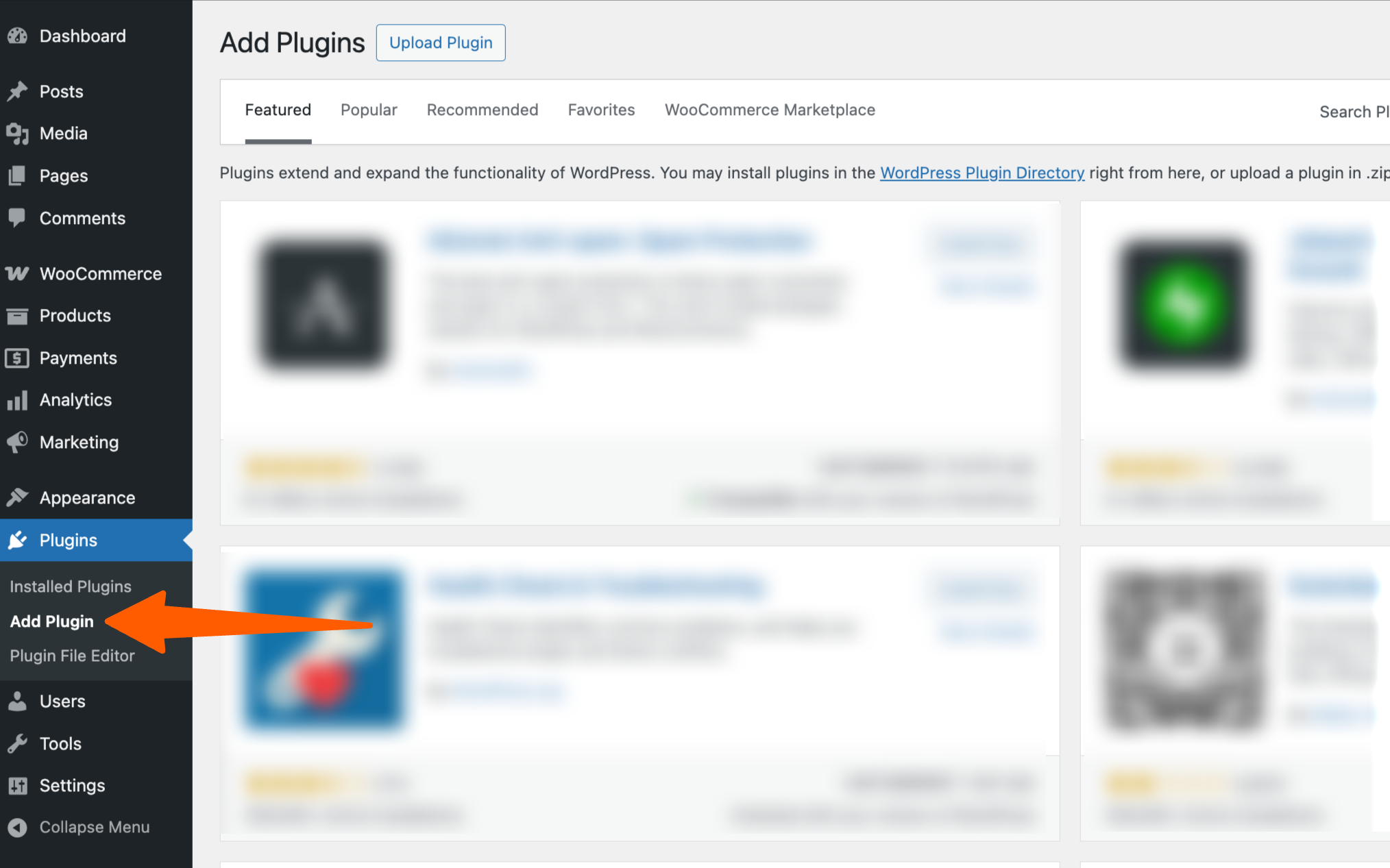Click the Analytics bar chart icon
Screen dimensions: 1390x868
(17, 400)
